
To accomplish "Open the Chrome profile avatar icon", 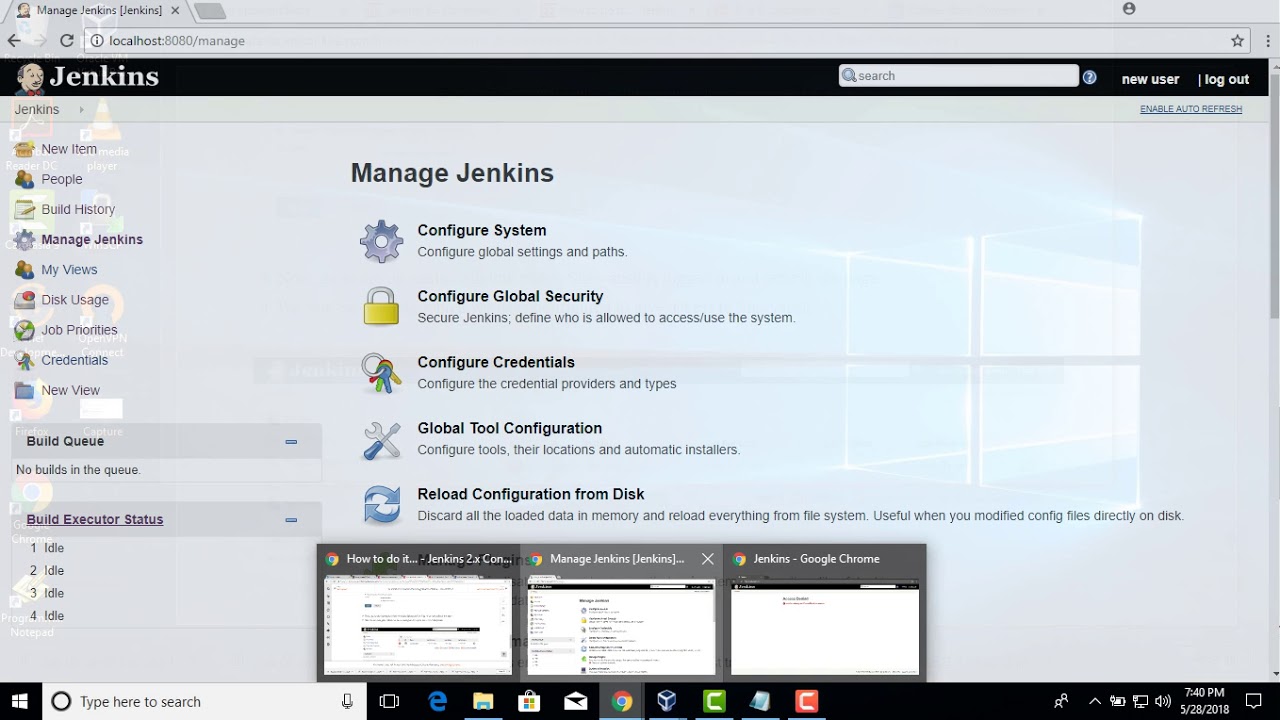I will (x=1129, y=9).
